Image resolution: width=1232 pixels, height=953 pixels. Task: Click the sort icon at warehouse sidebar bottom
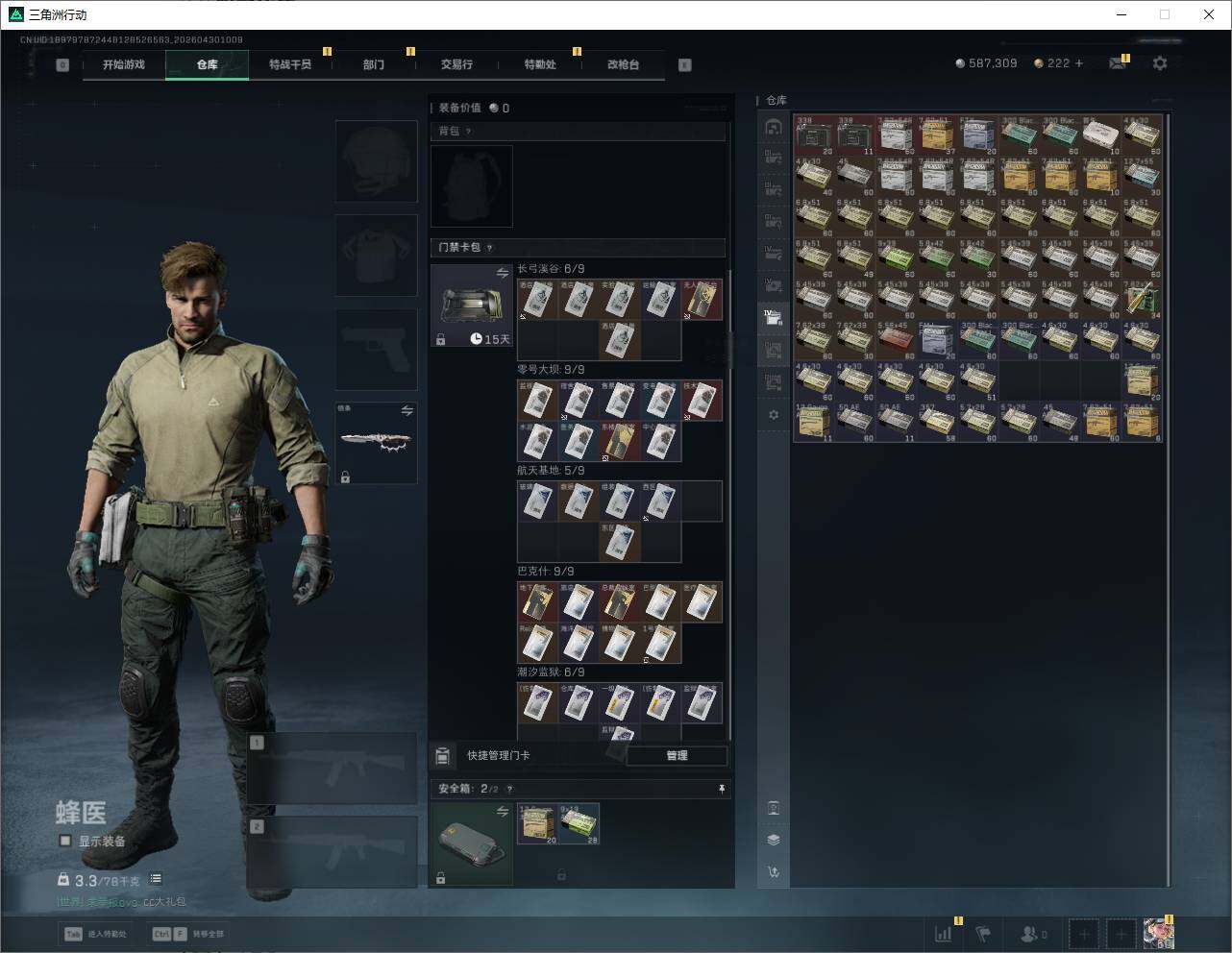[774, 872]
